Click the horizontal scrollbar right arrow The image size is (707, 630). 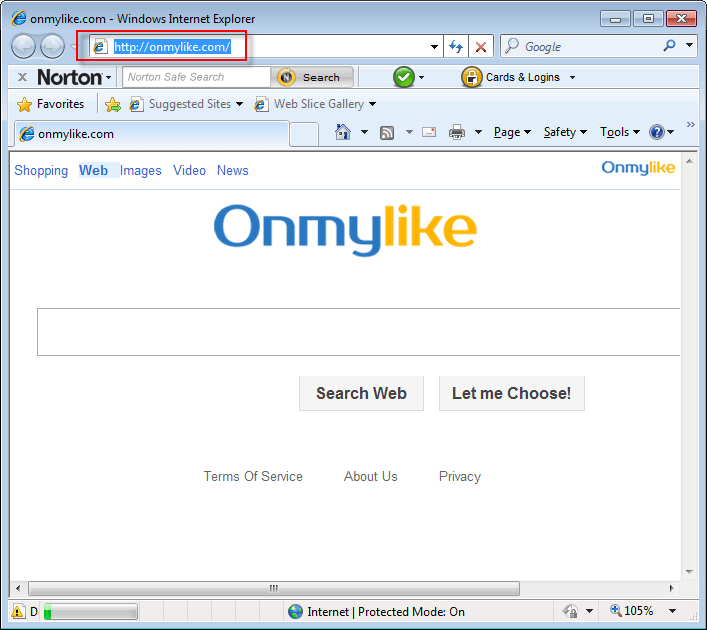pos(671,588)
